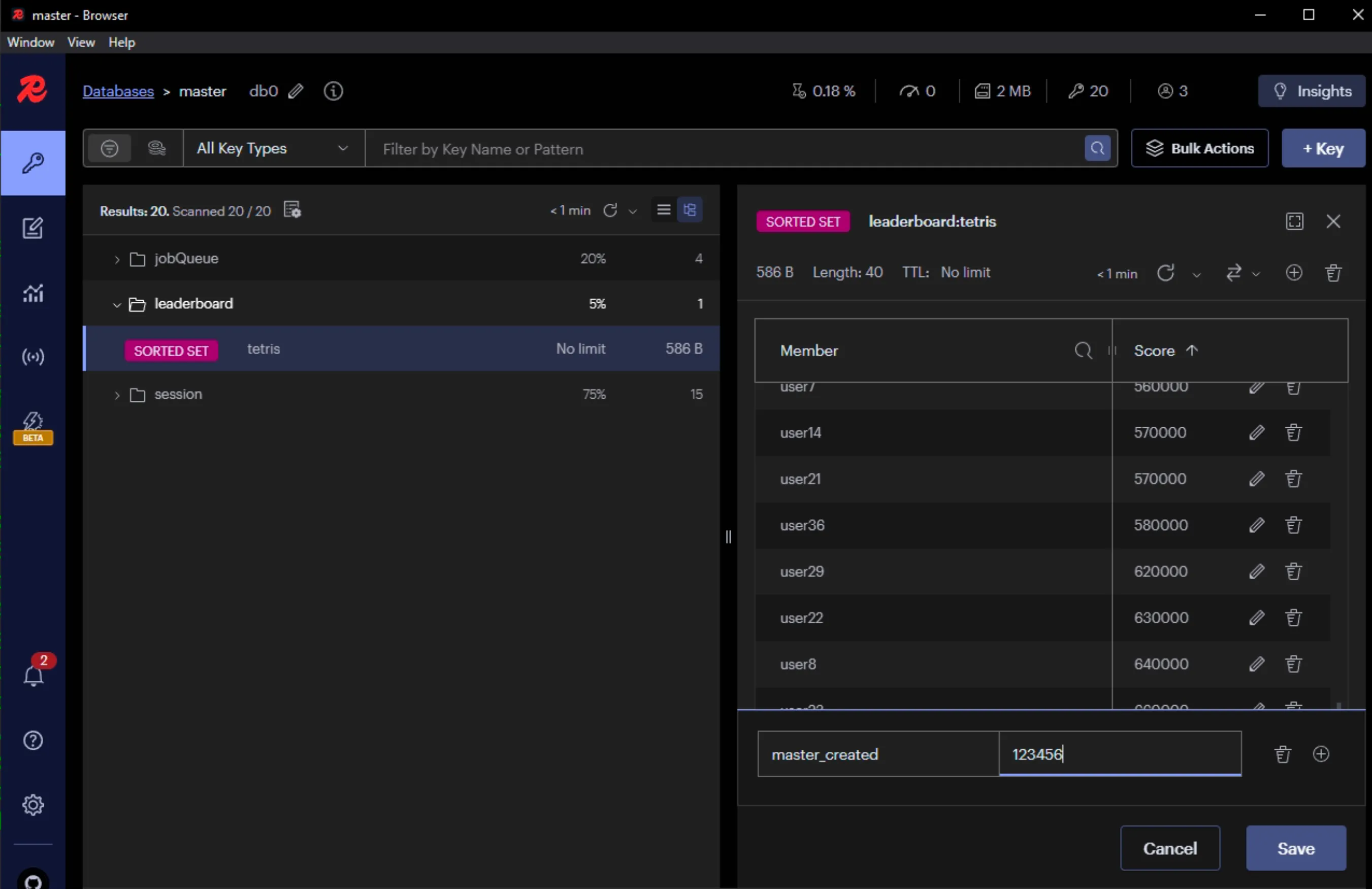Remove member user29
This screenshot has height=889, width=1372.
pos(1293,571)
